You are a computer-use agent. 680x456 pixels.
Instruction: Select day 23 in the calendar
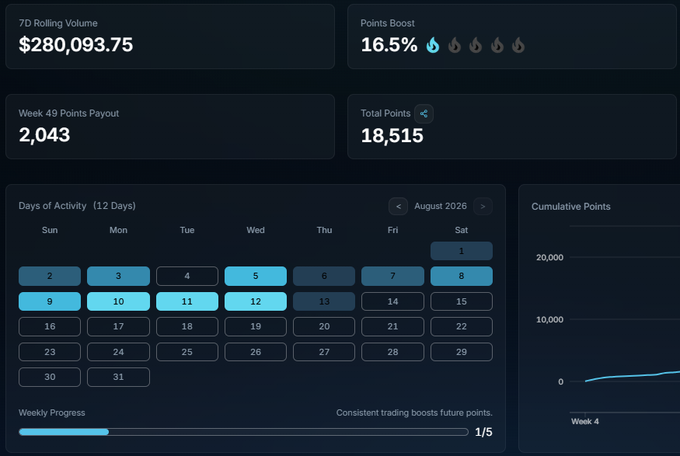click(x=49, y=351)
